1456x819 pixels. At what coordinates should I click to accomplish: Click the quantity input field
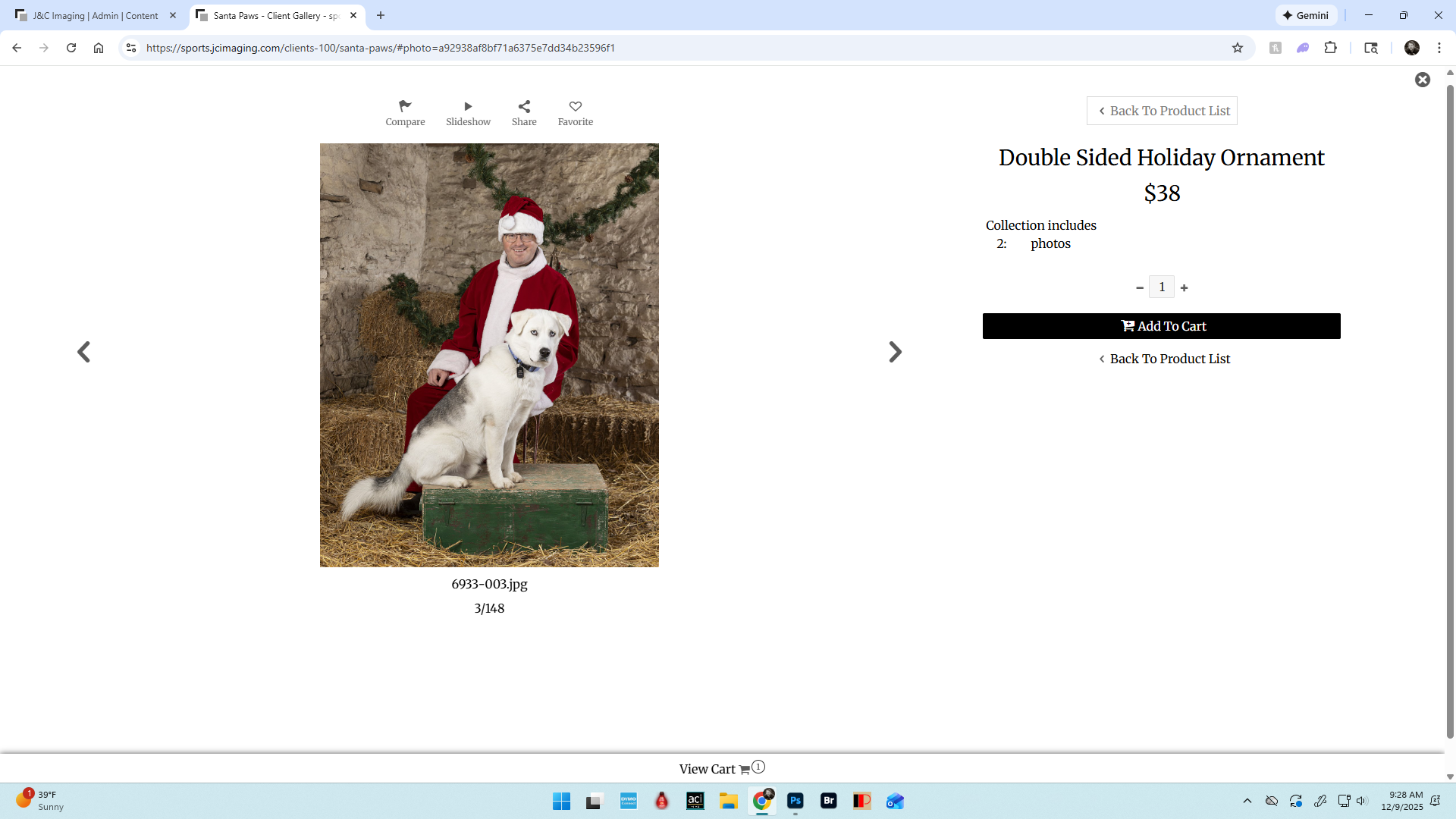[x=1162, y=287]
